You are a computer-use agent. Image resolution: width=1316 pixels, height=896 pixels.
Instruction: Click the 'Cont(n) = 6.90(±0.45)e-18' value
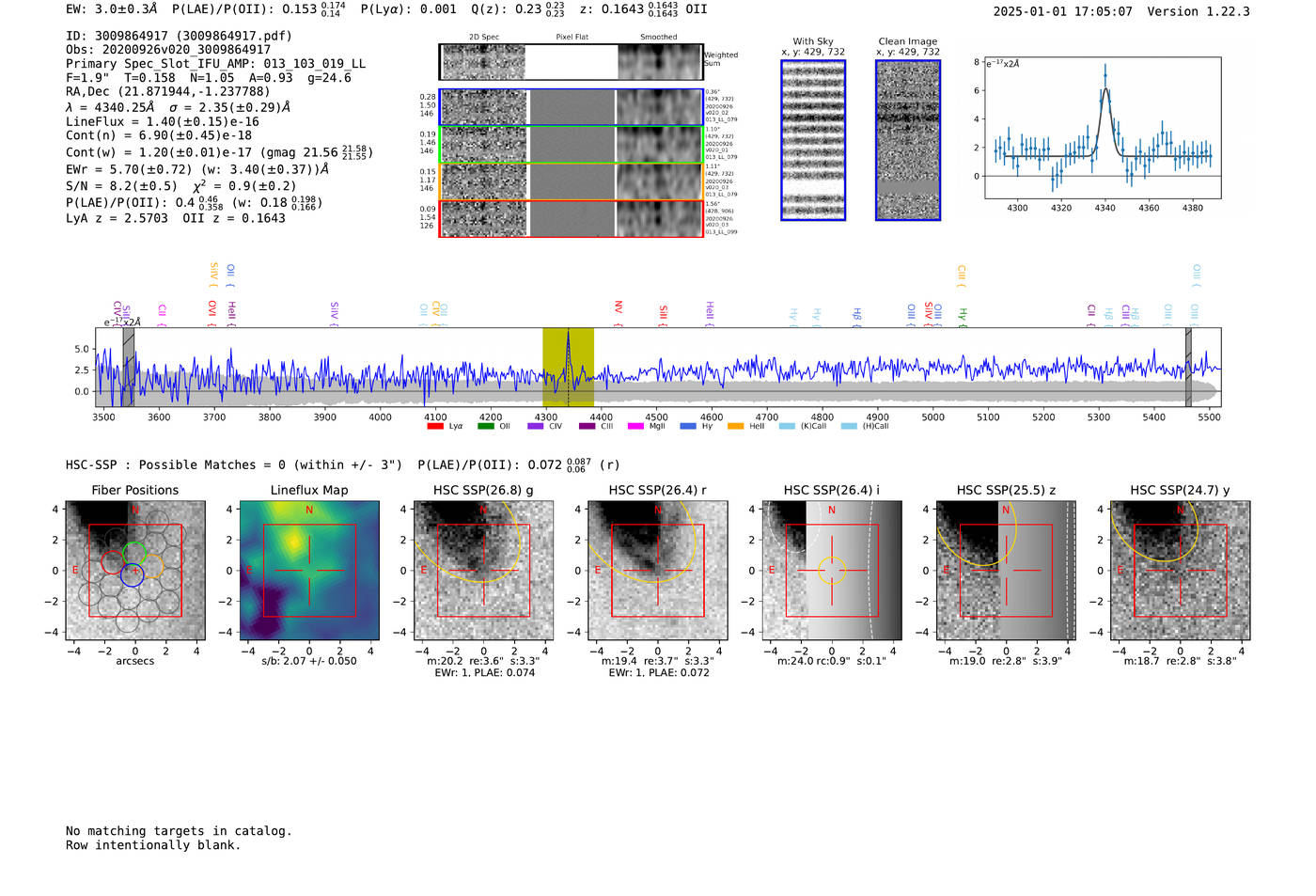coord(159,135)
